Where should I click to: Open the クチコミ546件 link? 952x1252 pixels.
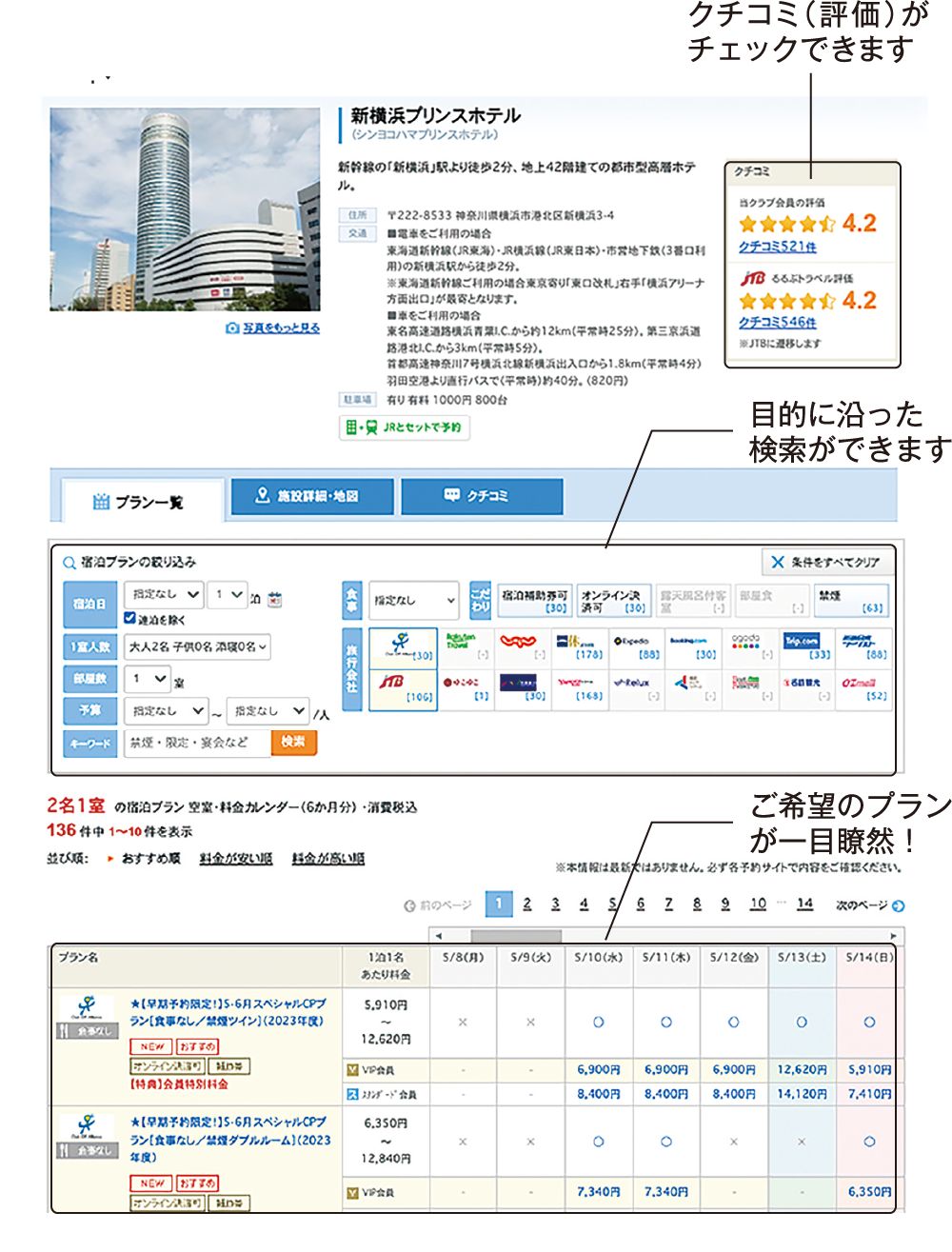coord(777,323)
